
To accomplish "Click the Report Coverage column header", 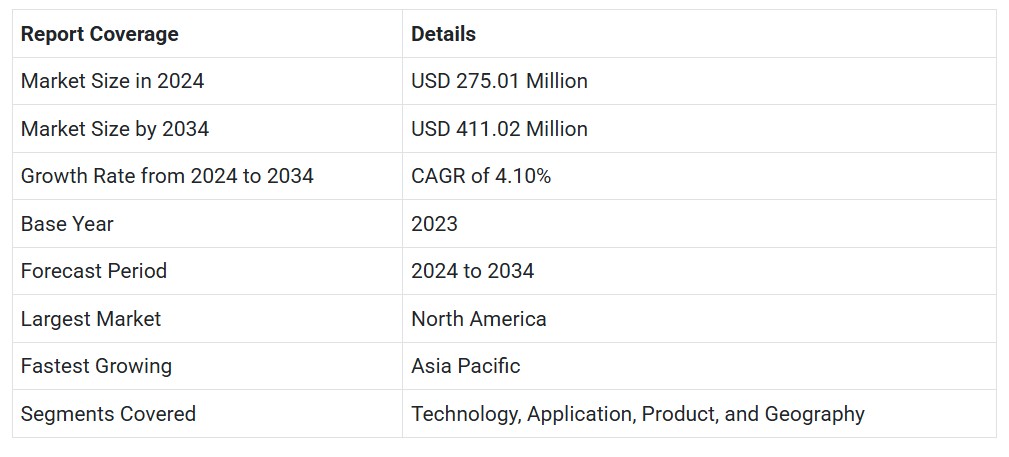I will point(99,34).
